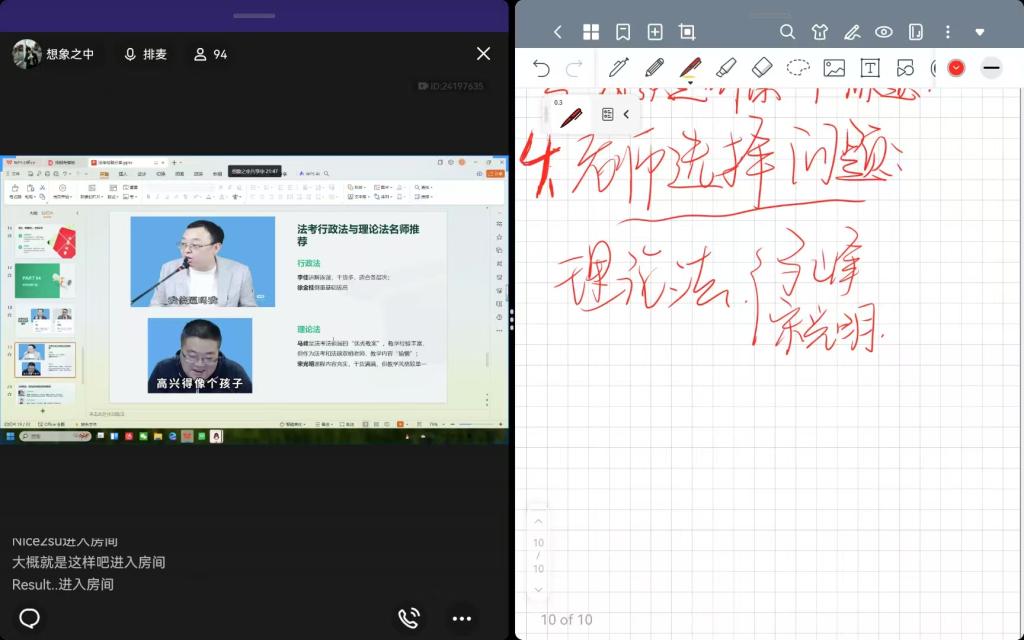Toggle bookmark for current page
Screen dimensions: 1024x640
coord(623,32)
